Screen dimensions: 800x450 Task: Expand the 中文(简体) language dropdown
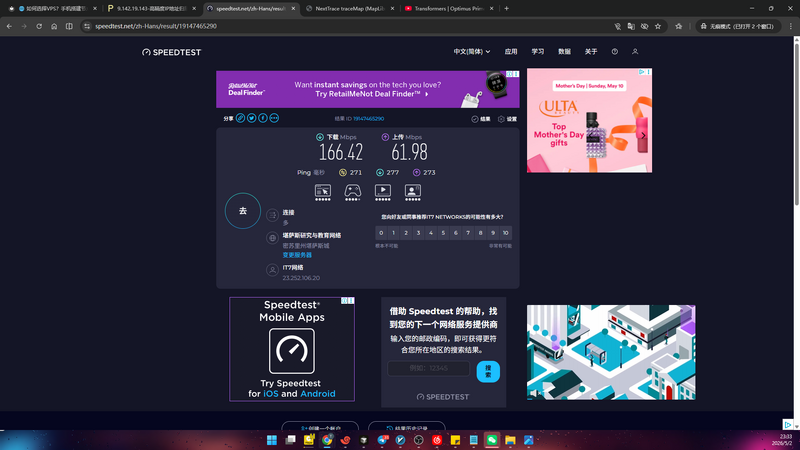pyautogui.click(x=472, y=52)
